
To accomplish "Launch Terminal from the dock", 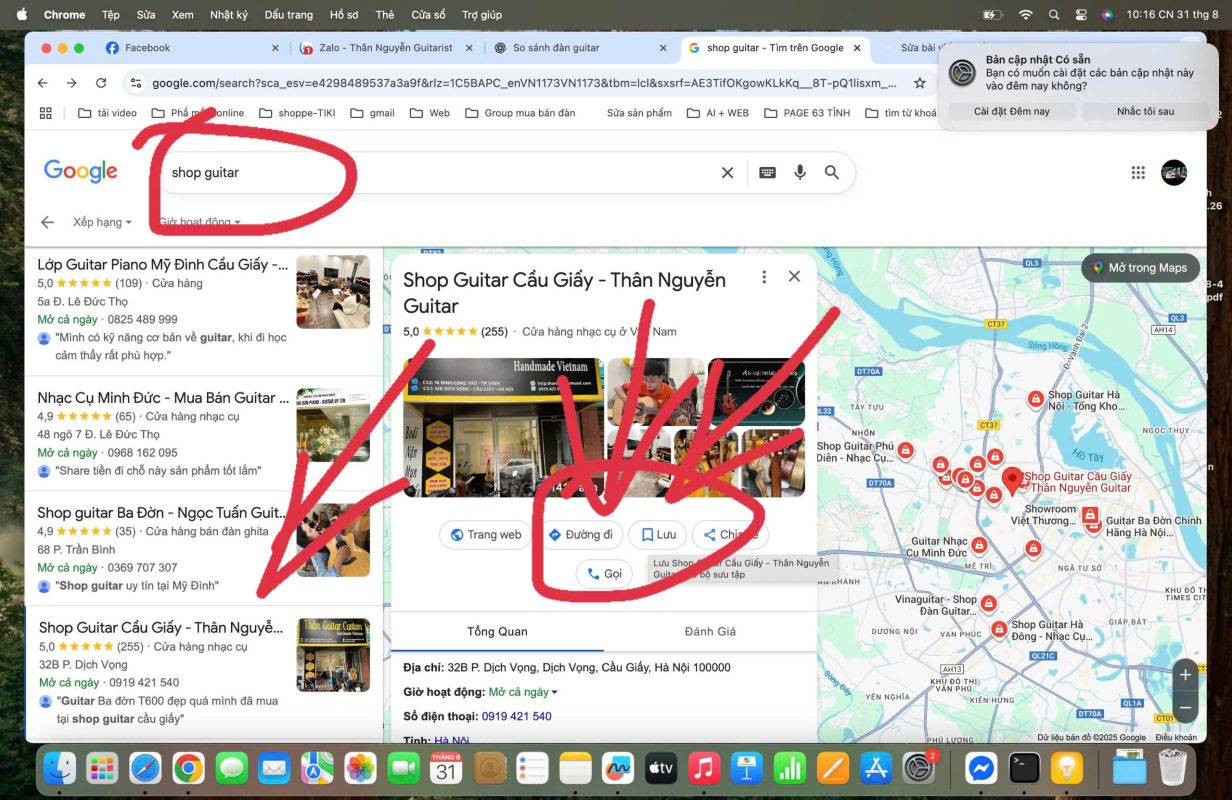I will [1025, 768].
